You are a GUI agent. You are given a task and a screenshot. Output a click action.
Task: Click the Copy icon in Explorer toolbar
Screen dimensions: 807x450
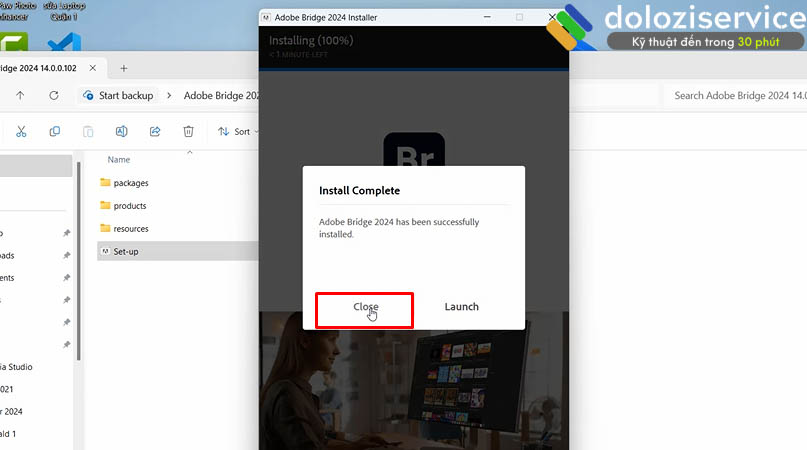coord(55,131)
